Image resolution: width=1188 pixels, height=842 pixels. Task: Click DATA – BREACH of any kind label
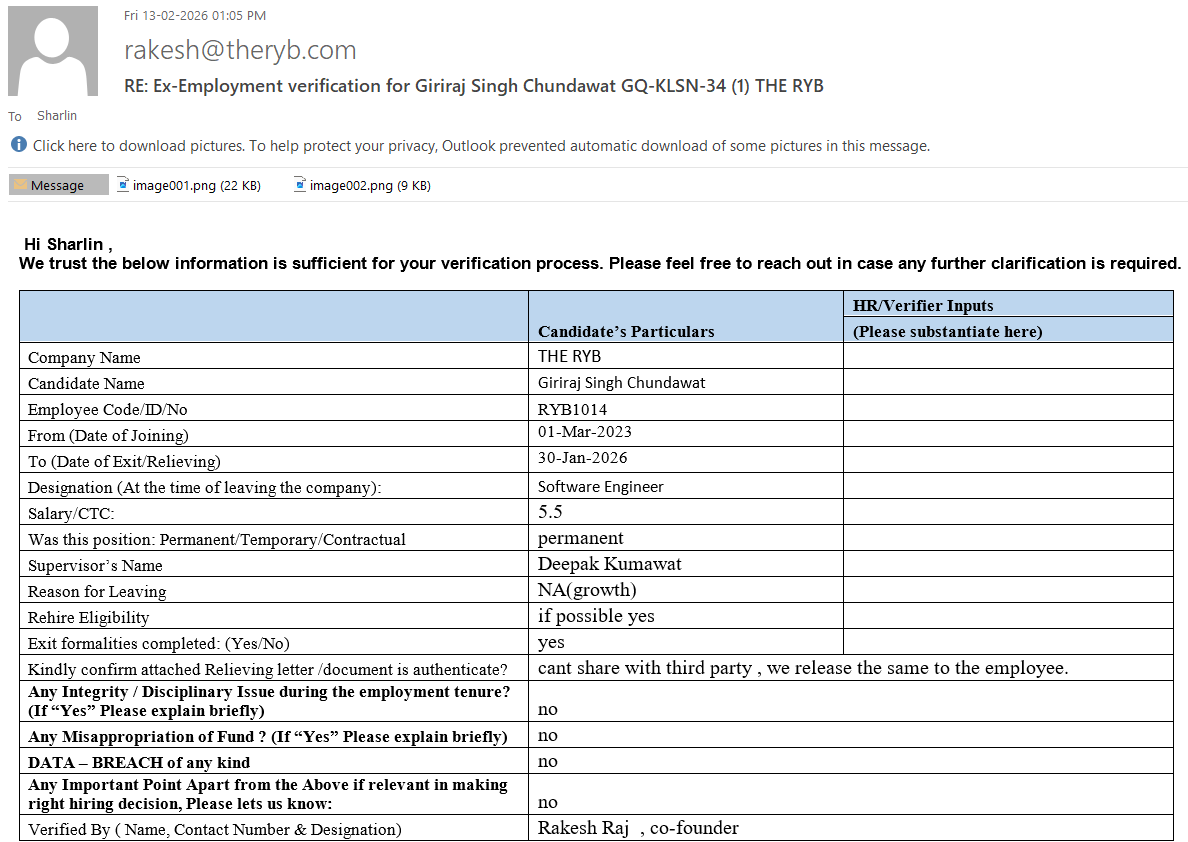coord(139,762)
